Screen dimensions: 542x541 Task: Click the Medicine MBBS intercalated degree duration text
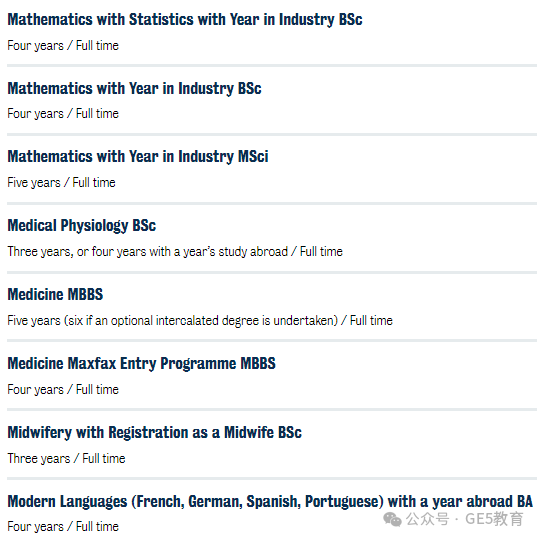point(200,321)
